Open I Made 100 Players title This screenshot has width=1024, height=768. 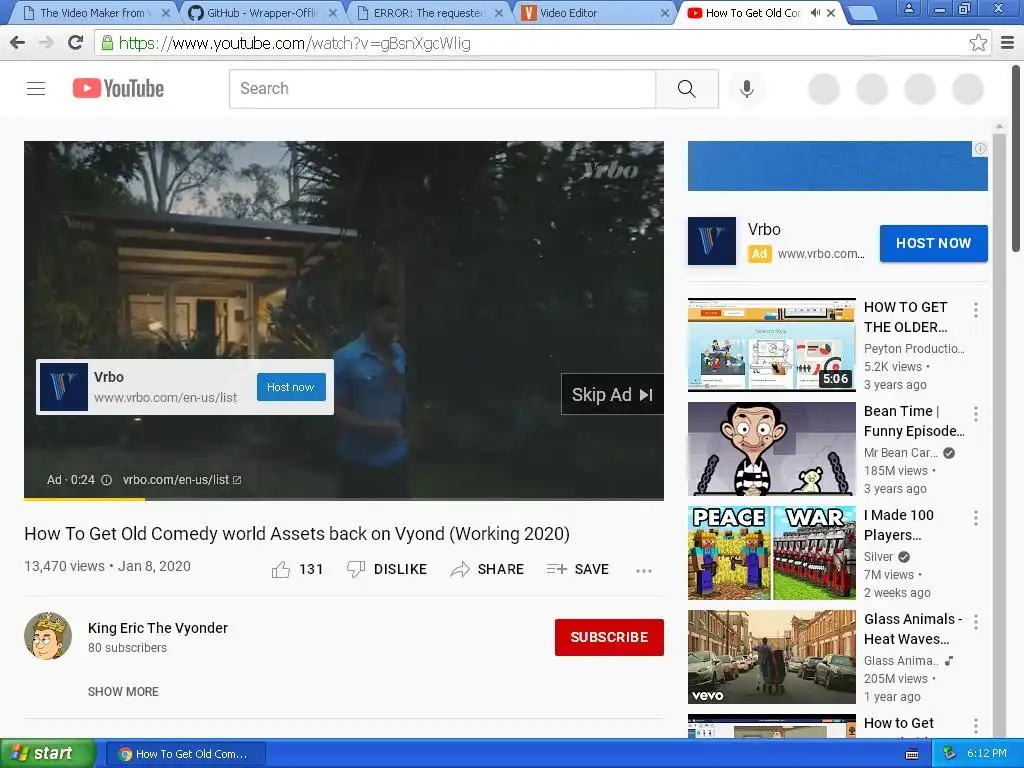(899, 525)
